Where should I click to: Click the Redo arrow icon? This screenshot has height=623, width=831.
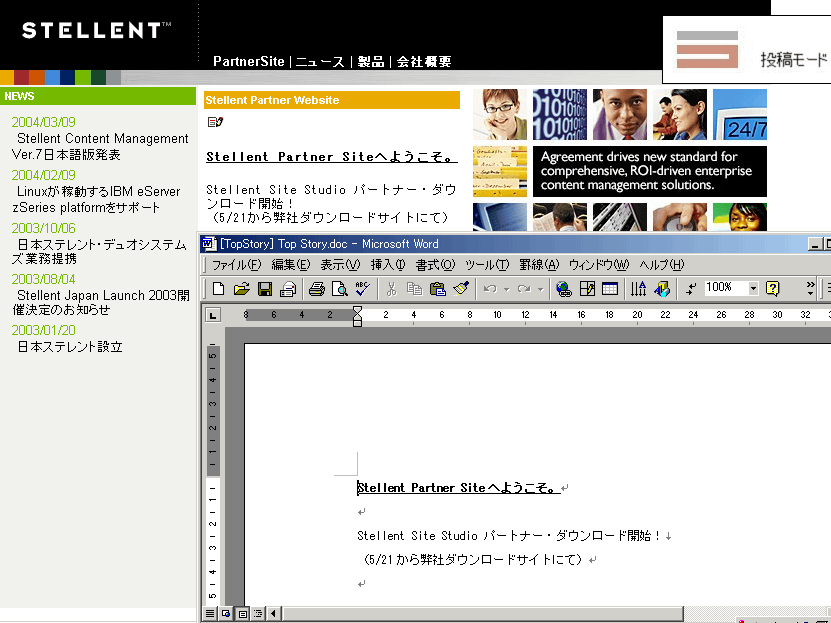click(524, 289)
